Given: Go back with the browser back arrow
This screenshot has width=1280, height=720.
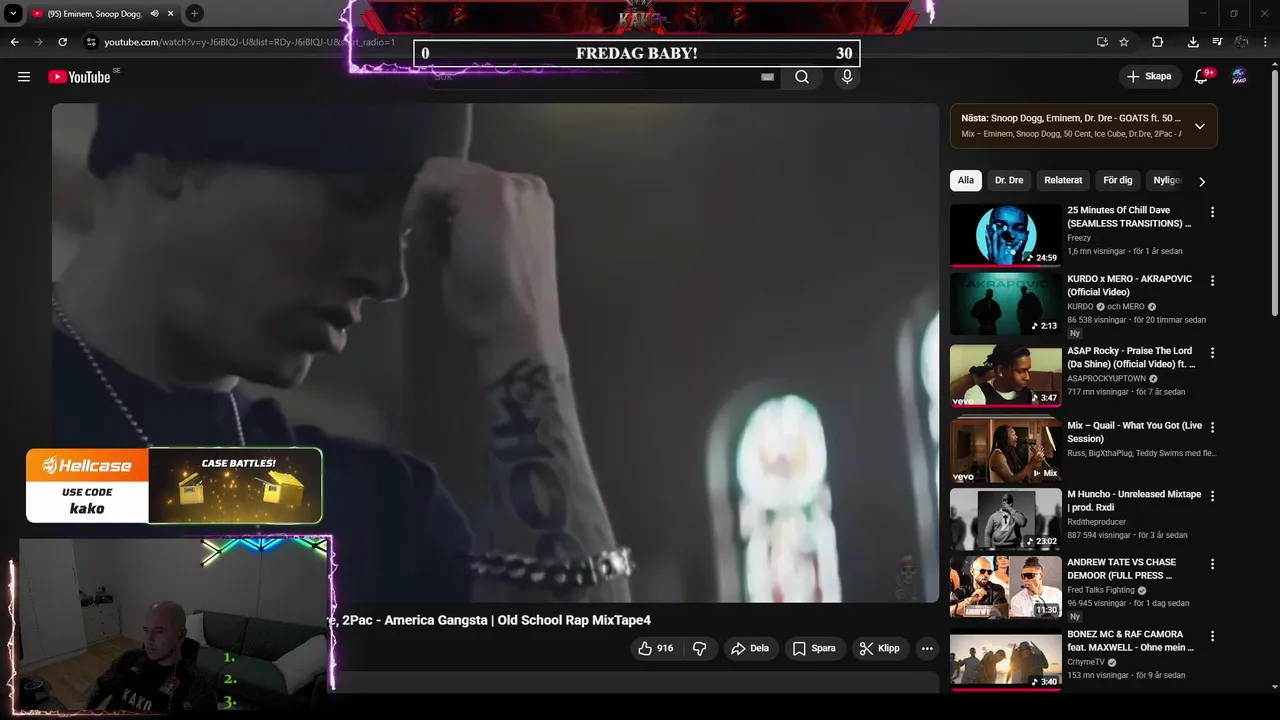Looking at the screenshot, I should [14, 42].
